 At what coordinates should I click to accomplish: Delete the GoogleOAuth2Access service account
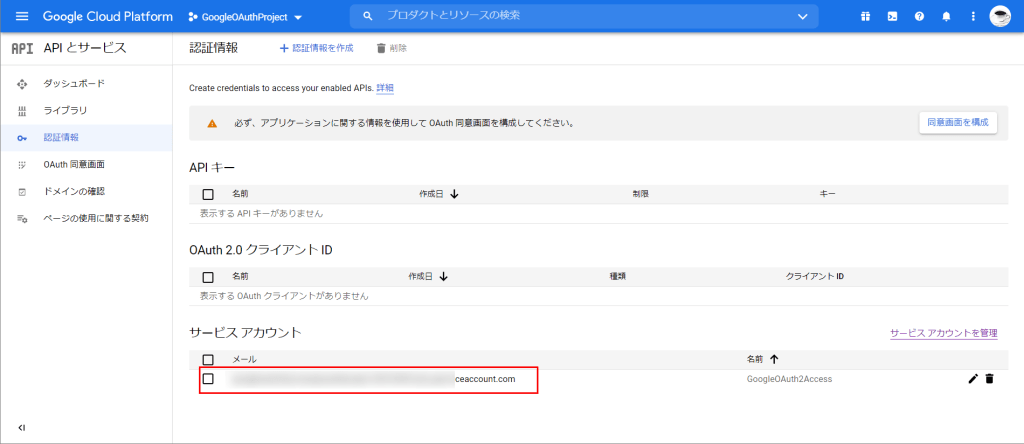[989, 379]
